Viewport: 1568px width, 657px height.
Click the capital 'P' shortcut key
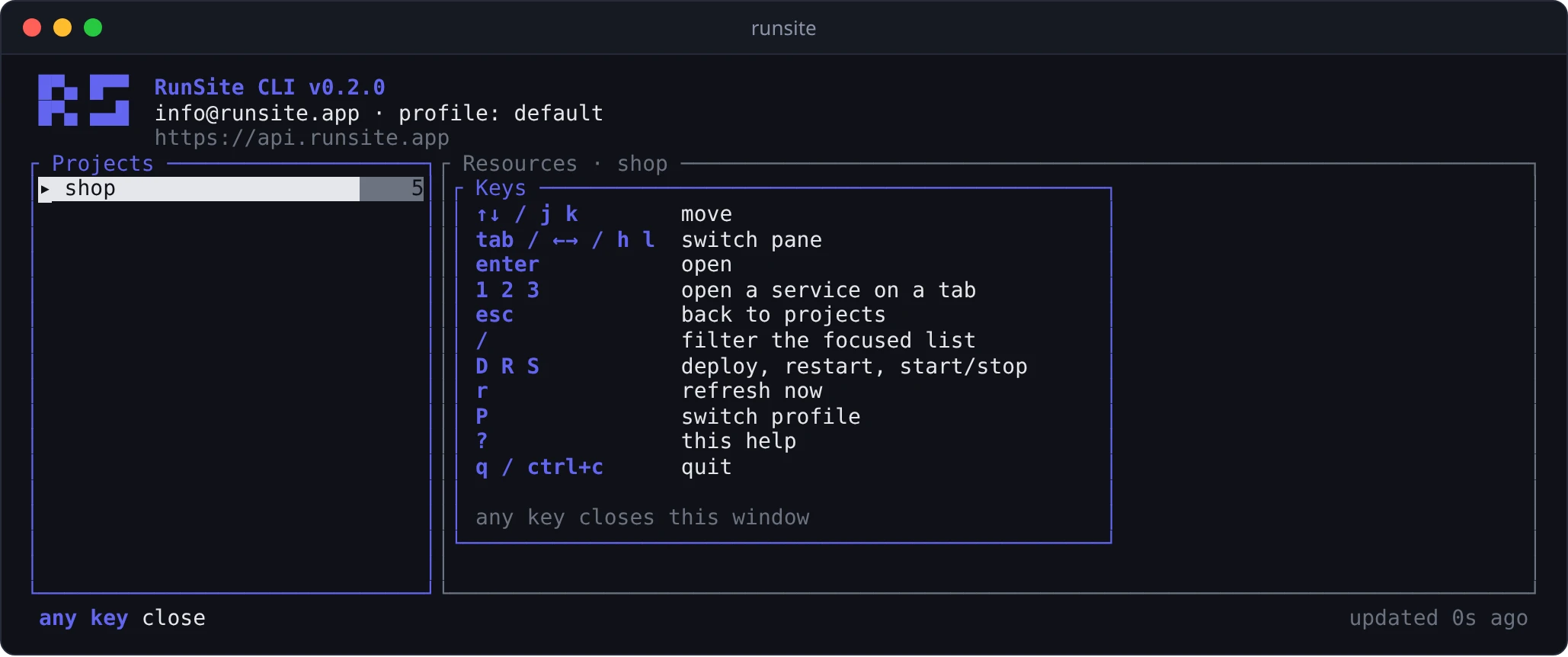click(482, 416)
